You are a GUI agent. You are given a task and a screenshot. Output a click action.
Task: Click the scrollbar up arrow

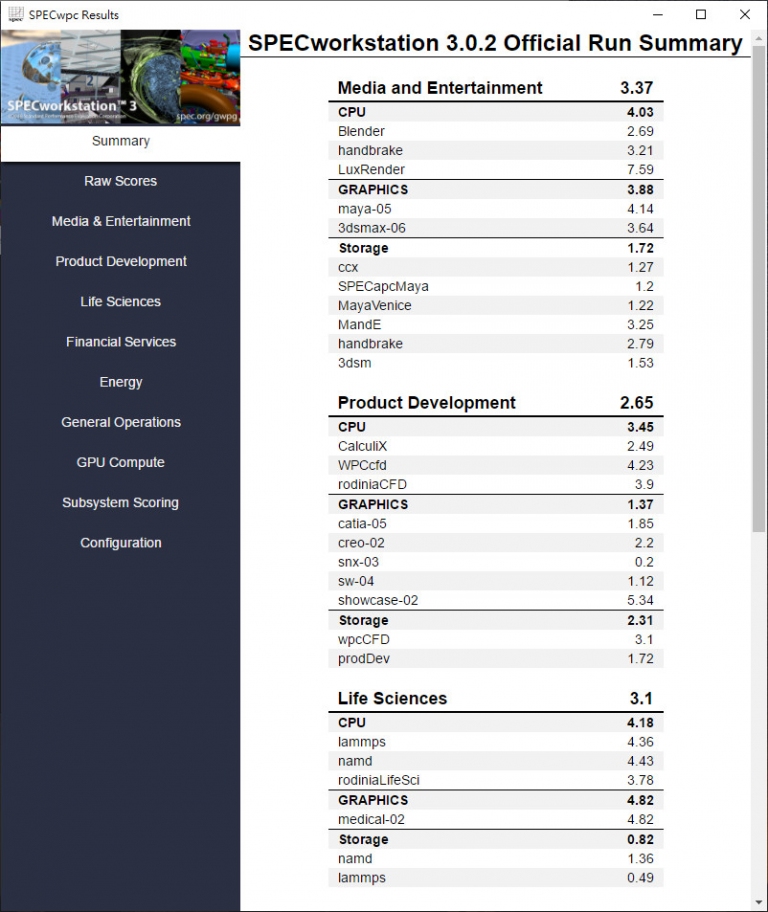click(x=759, y=38)
